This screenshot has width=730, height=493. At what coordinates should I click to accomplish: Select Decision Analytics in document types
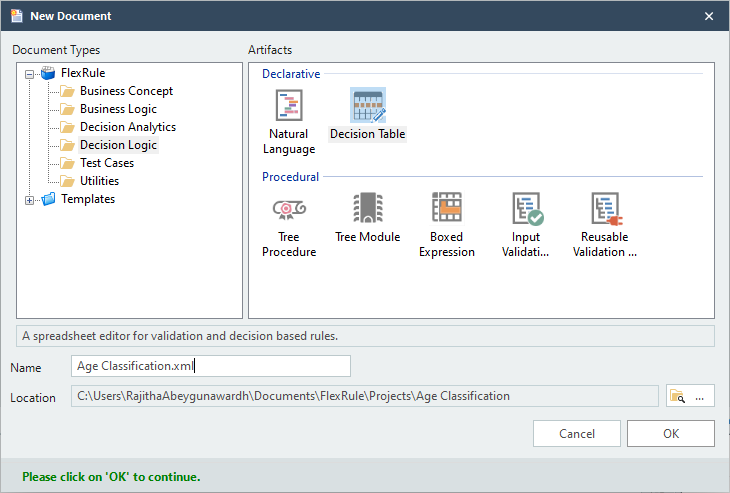coord(128,127)
